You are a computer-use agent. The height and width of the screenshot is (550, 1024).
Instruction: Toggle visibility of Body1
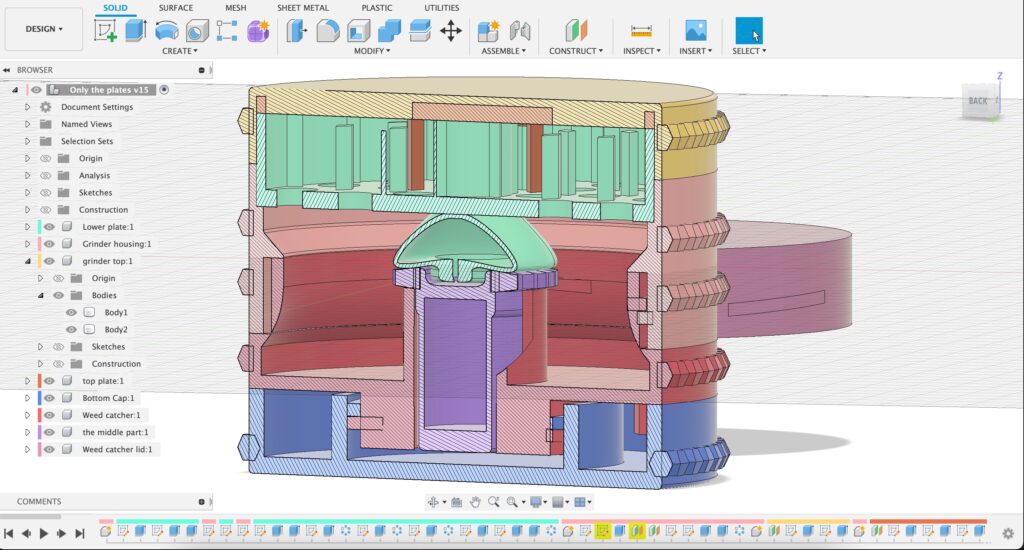(71, 313)
